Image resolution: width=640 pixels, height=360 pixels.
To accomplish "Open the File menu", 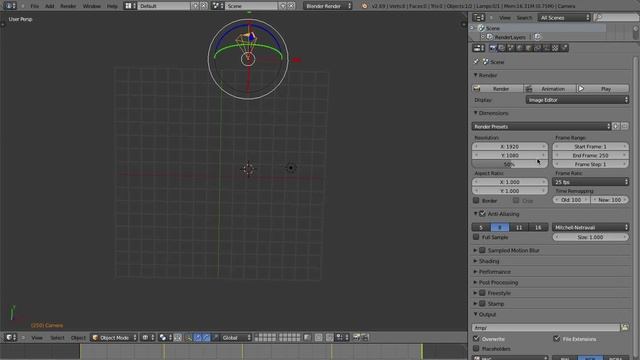I will [35, 6].
